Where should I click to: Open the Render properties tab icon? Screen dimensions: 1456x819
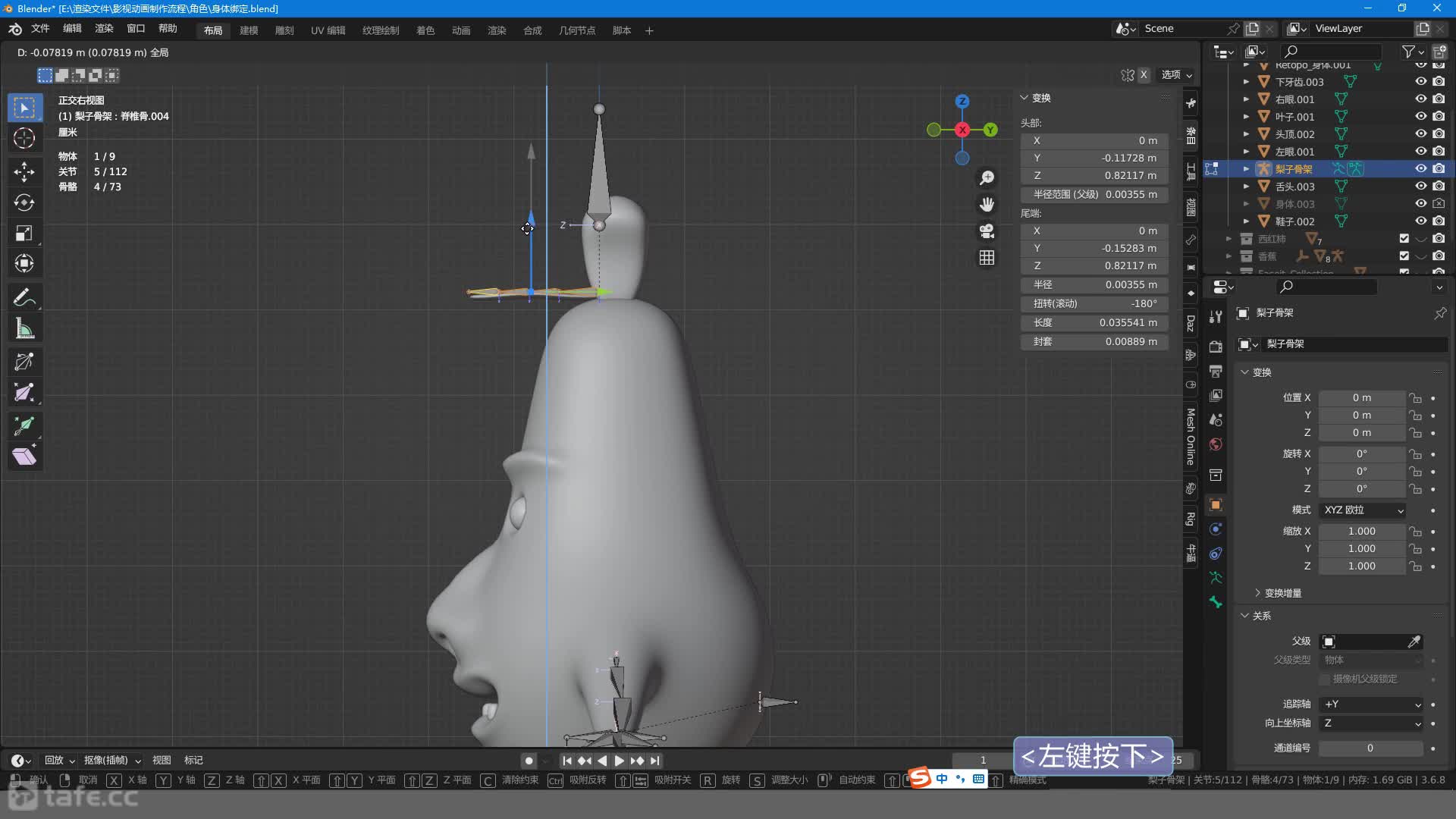[x=1216, y=347]
